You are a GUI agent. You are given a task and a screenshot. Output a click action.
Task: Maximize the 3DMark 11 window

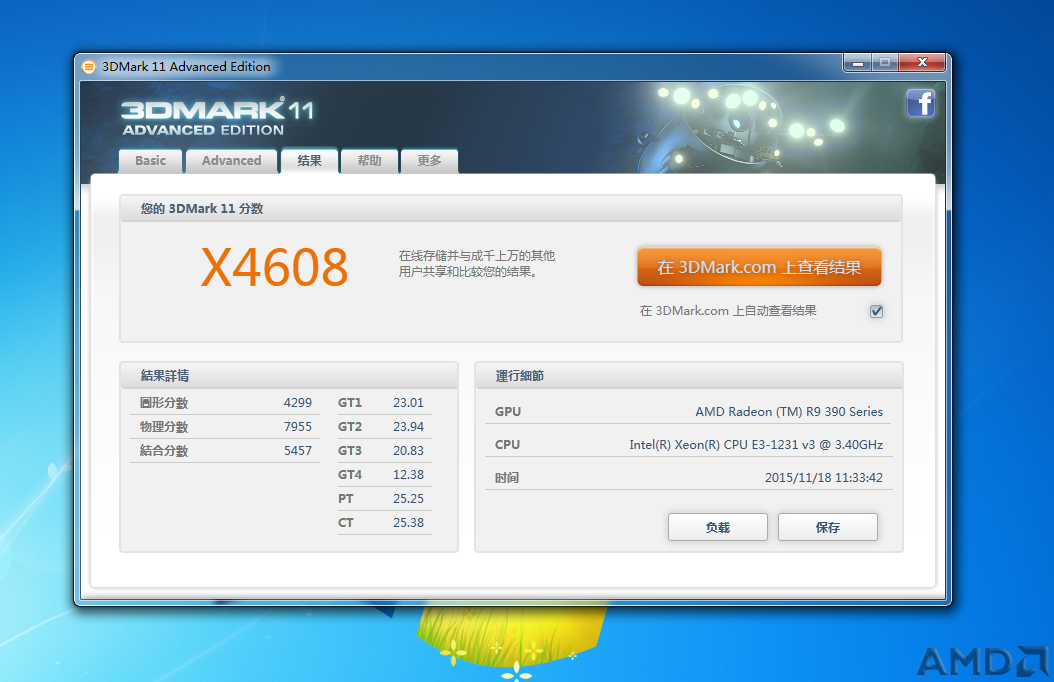(x=885, y=62)
